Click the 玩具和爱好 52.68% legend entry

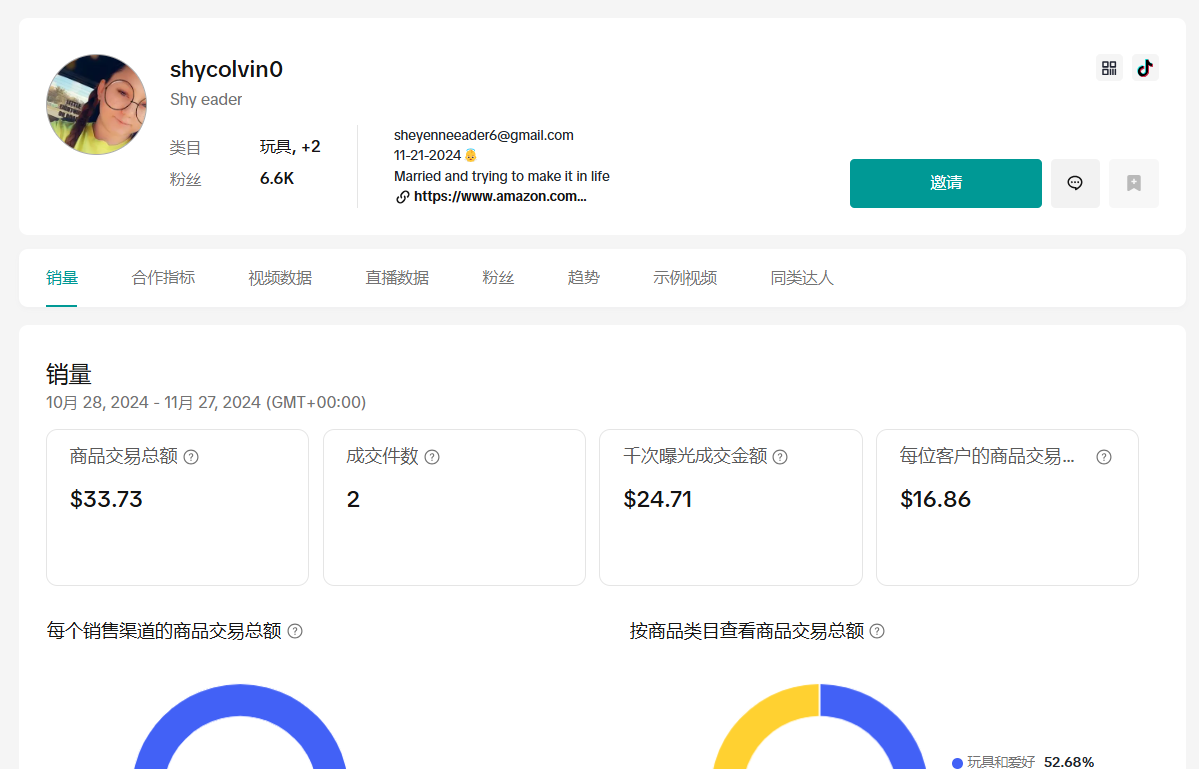(1023, 762)
